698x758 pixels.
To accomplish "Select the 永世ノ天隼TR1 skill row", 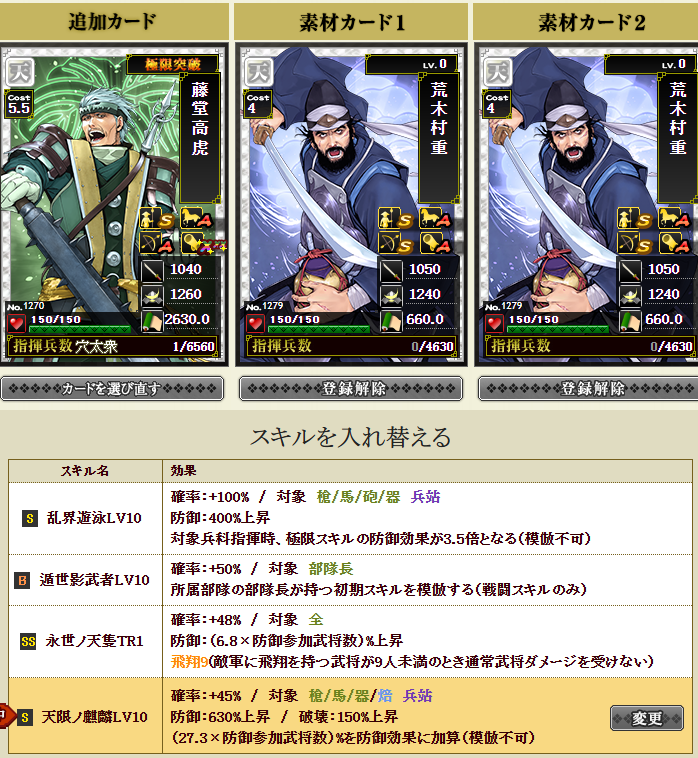I will pyautogui.click(x=350, y=641).
